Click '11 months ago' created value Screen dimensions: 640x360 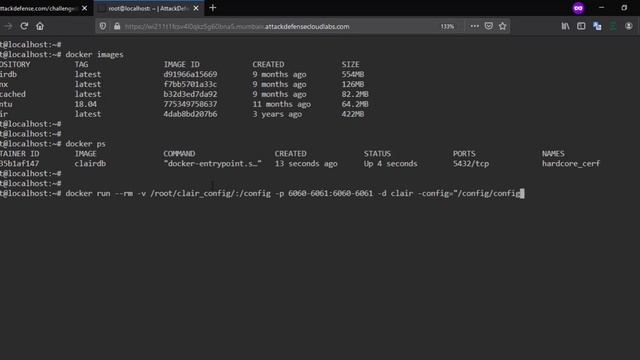point(281,104)
